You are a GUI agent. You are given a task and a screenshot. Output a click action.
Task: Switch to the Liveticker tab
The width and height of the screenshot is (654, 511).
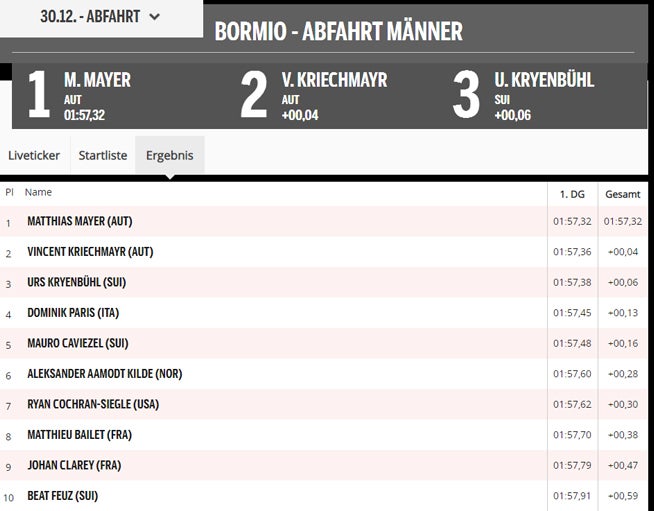click(34, 156)
